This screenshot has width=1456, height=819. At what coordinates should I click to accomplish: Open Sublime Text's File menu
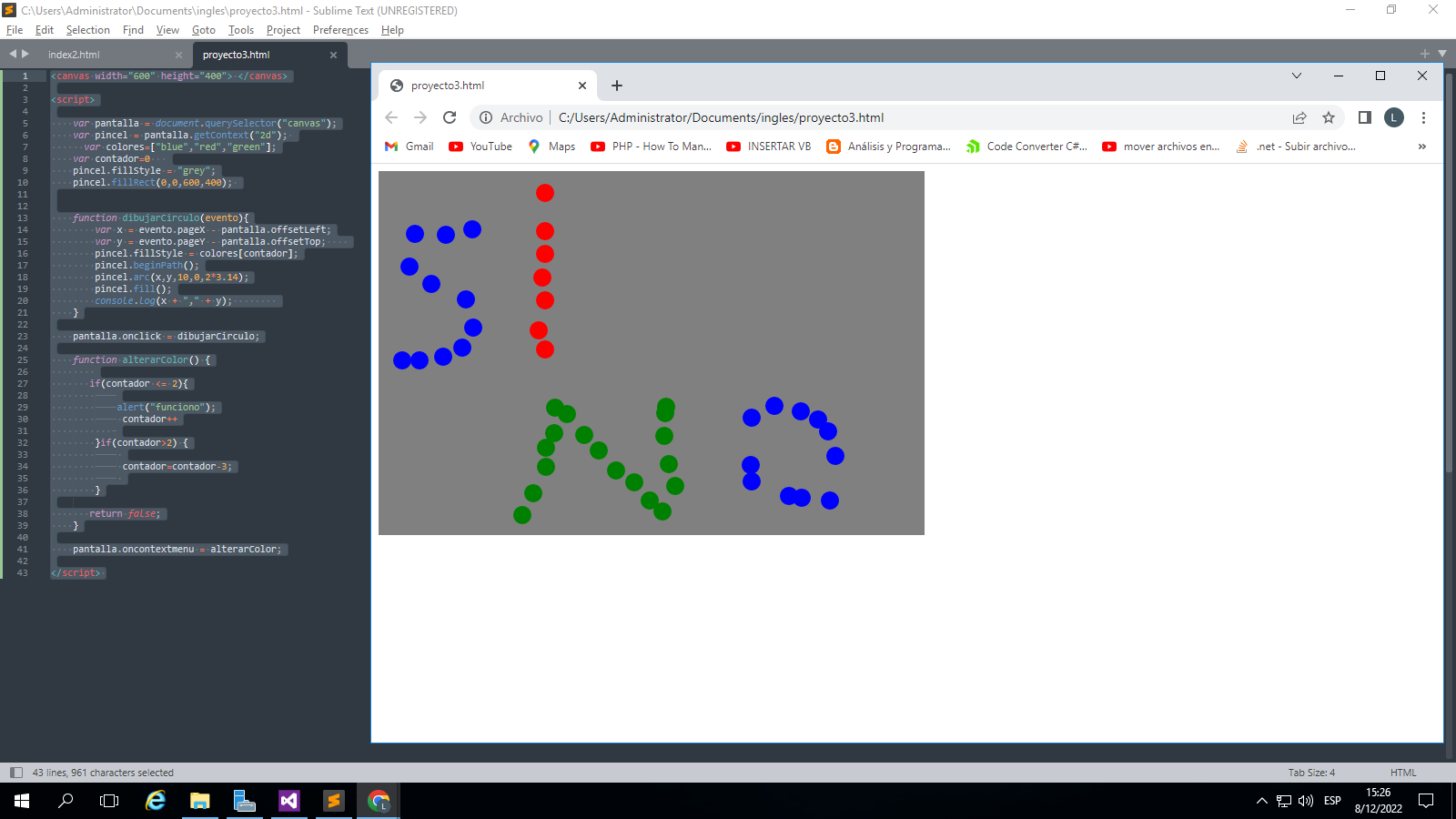(15, 30)
